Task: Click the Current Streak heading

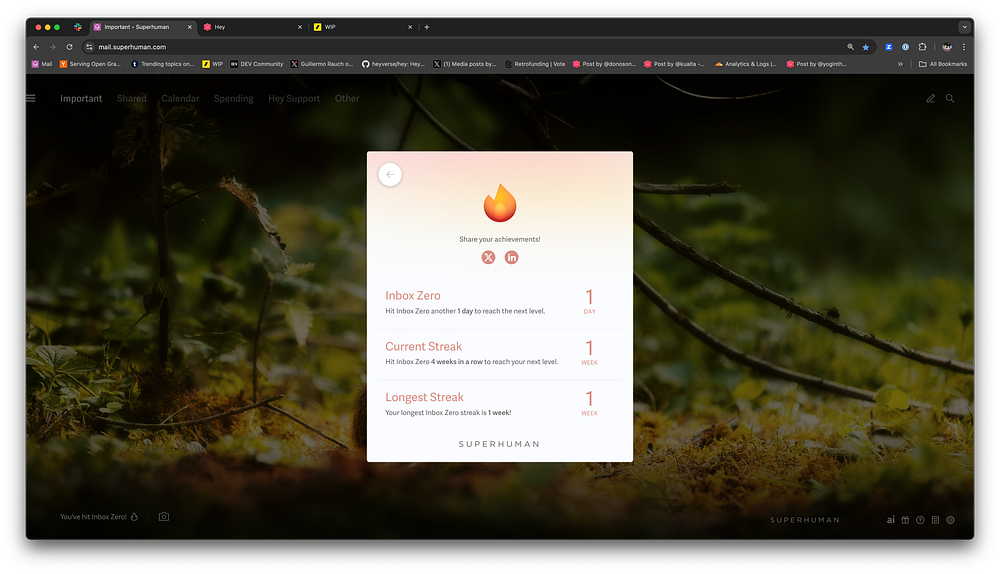Action: 423,346
